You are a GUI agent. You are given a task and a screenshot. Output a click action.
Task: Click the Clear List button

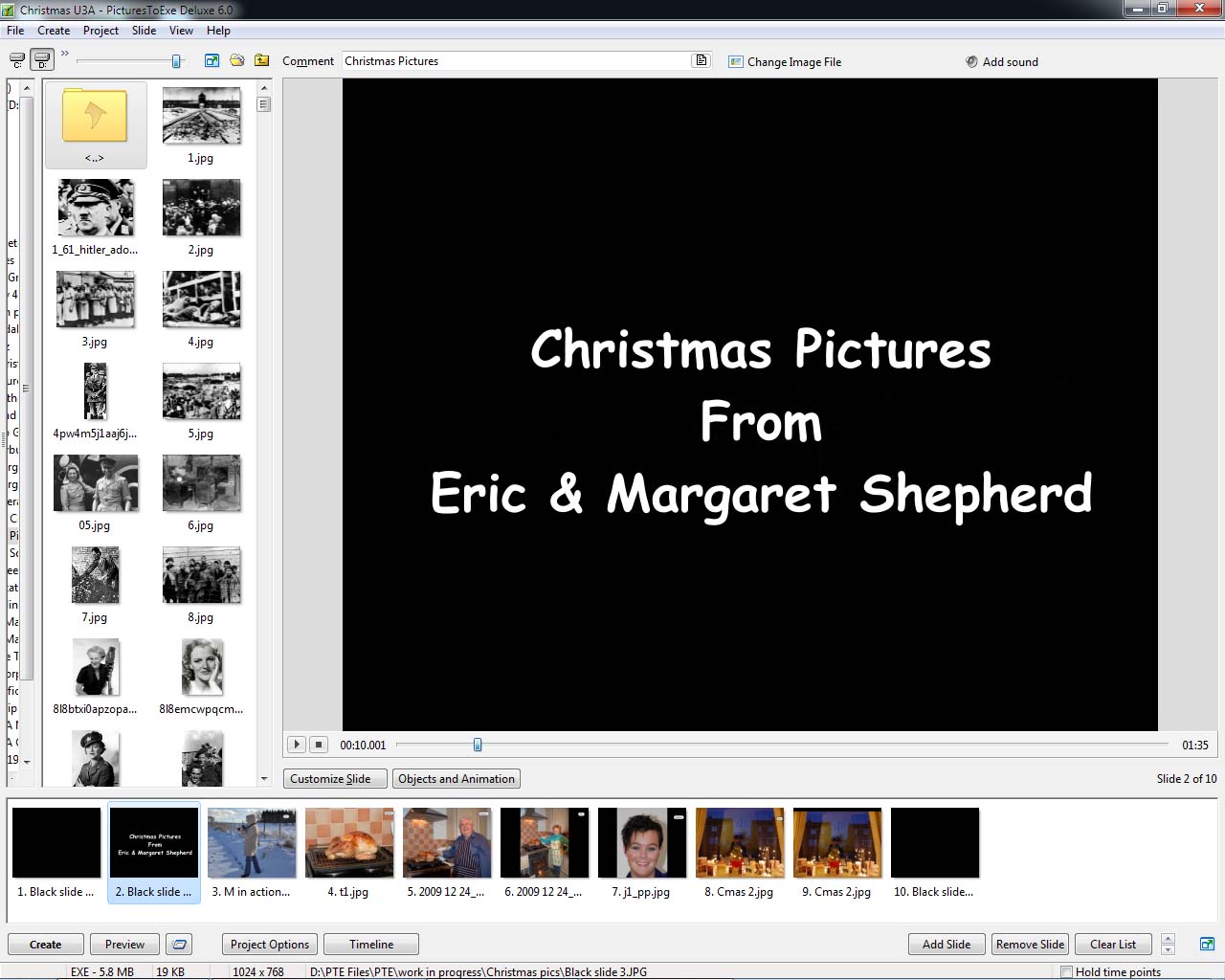[1113, 944]
